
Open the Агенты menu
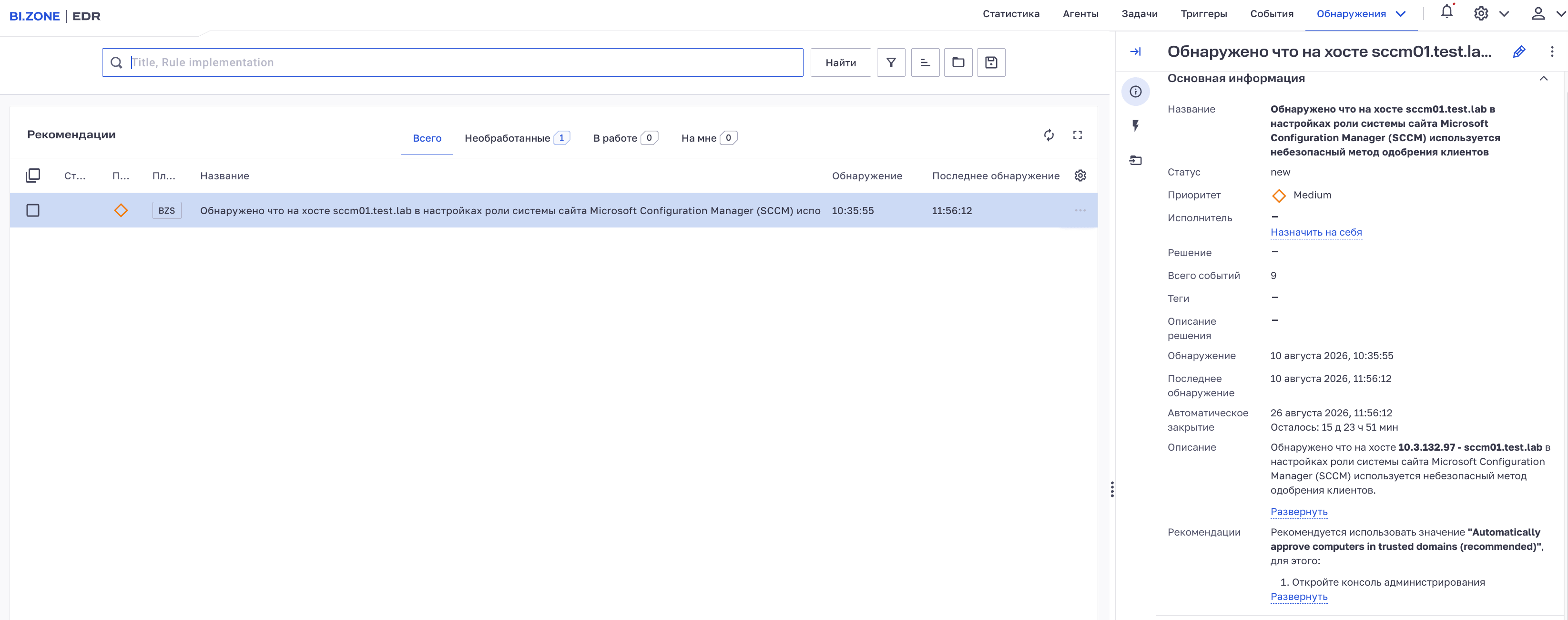tap(1080, 14)
